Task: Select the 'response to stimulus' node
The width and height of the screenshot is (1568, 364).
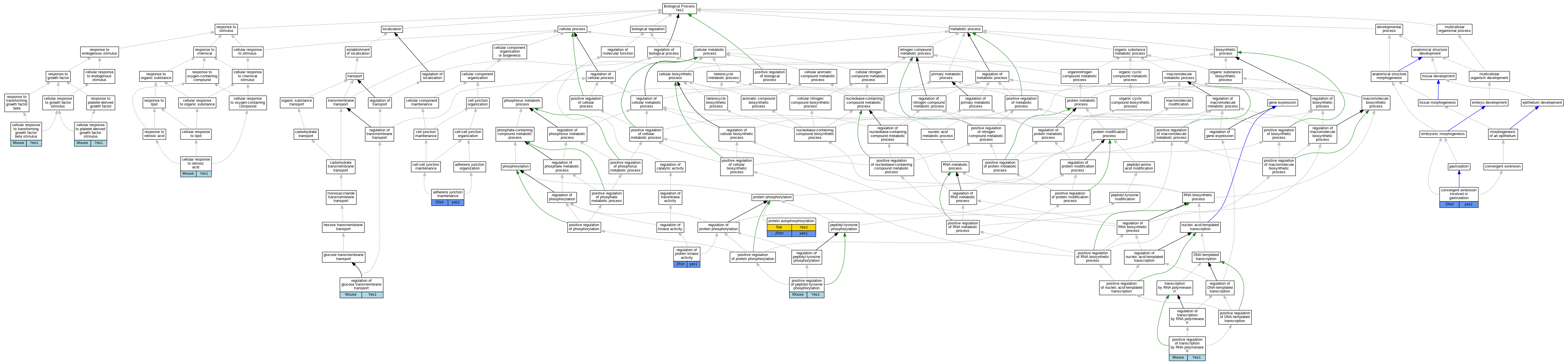Action: tap(226, 29)
